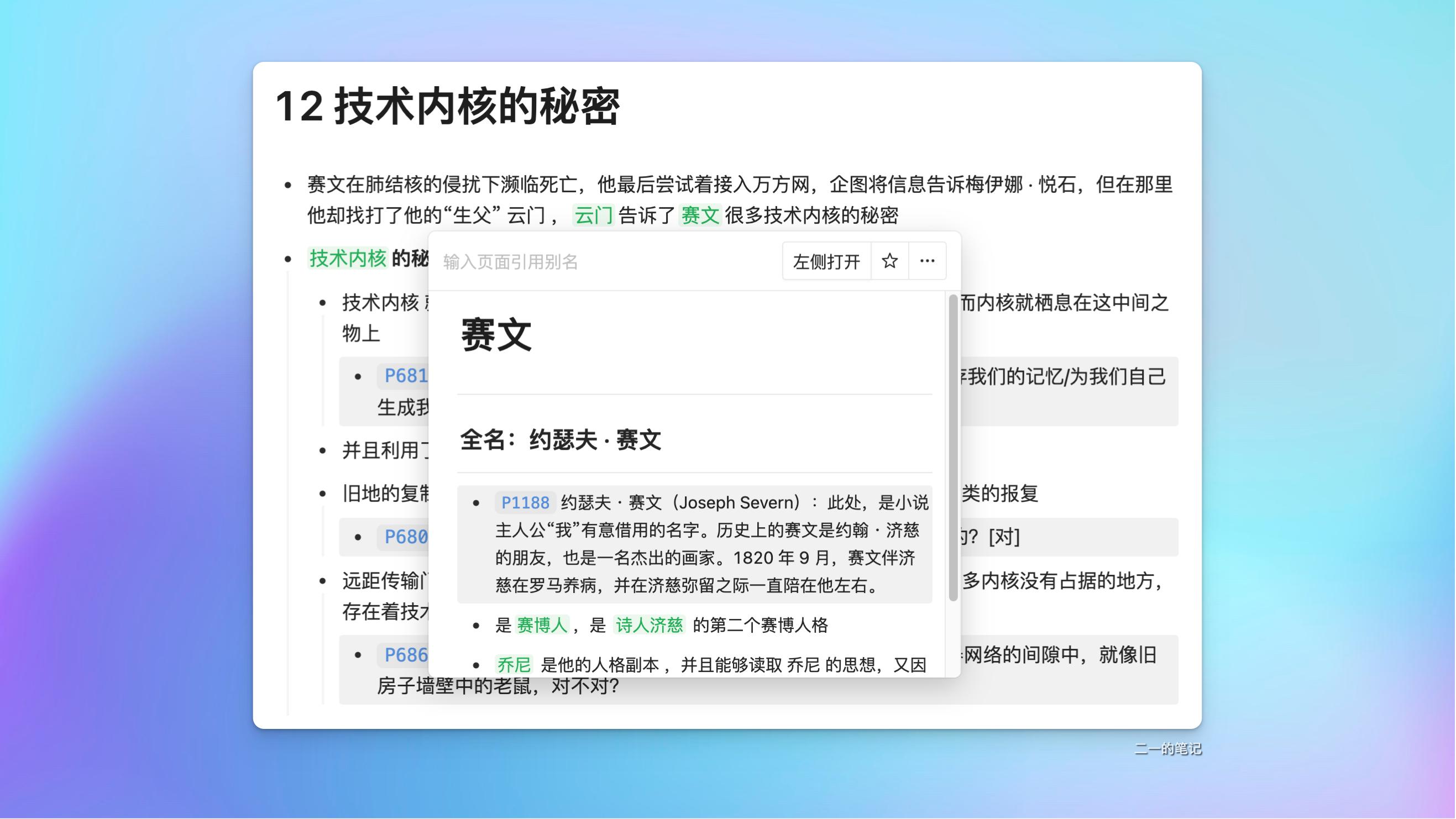
Task: Click the favorite star in popup toolbar
Action: coord(889,261)
